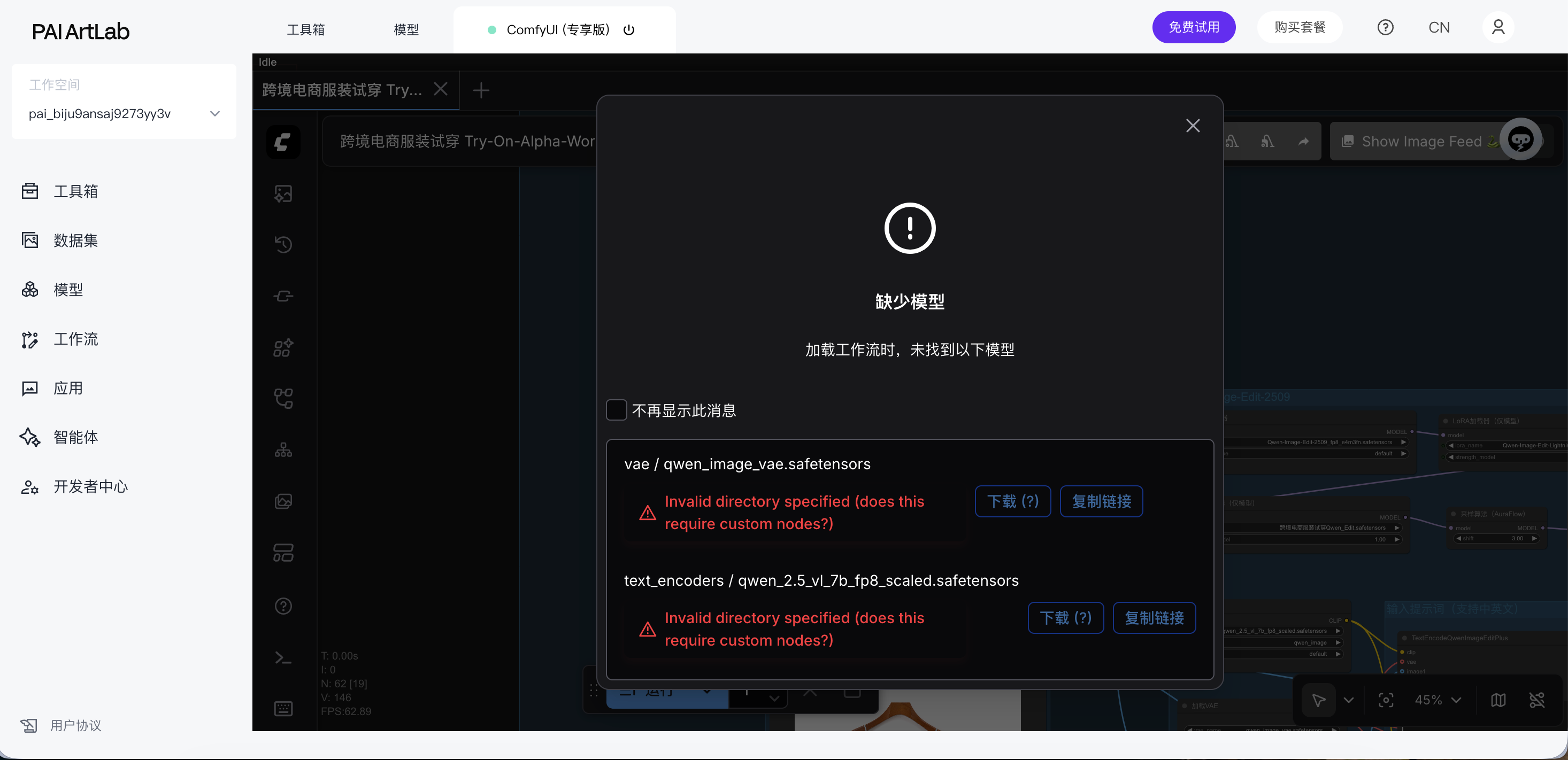Image resolution: width=1568 pixels, height=760 pixels.
Task: Click the Idle status text
Action: (267, 62)
